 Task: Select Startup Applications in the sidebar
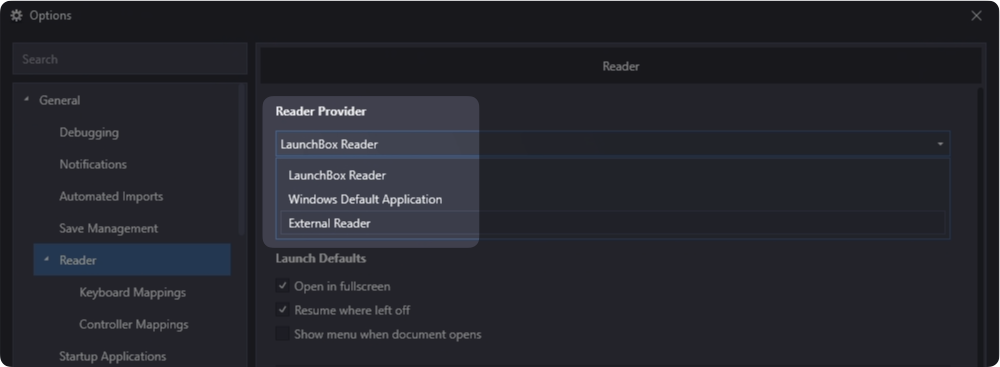coord(113,356)
